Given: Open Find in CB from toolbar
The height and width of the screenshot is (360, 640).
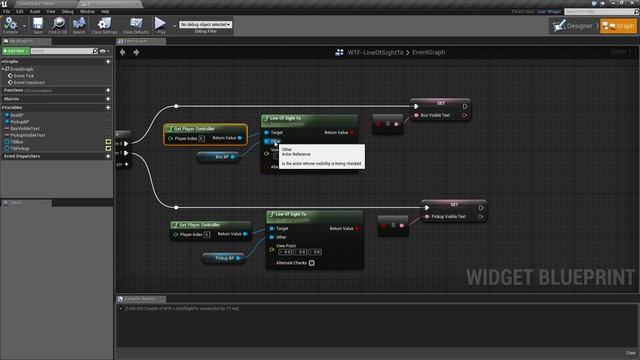Looking at the screenshot, I should pyautogui.click(x=58, y=25).
